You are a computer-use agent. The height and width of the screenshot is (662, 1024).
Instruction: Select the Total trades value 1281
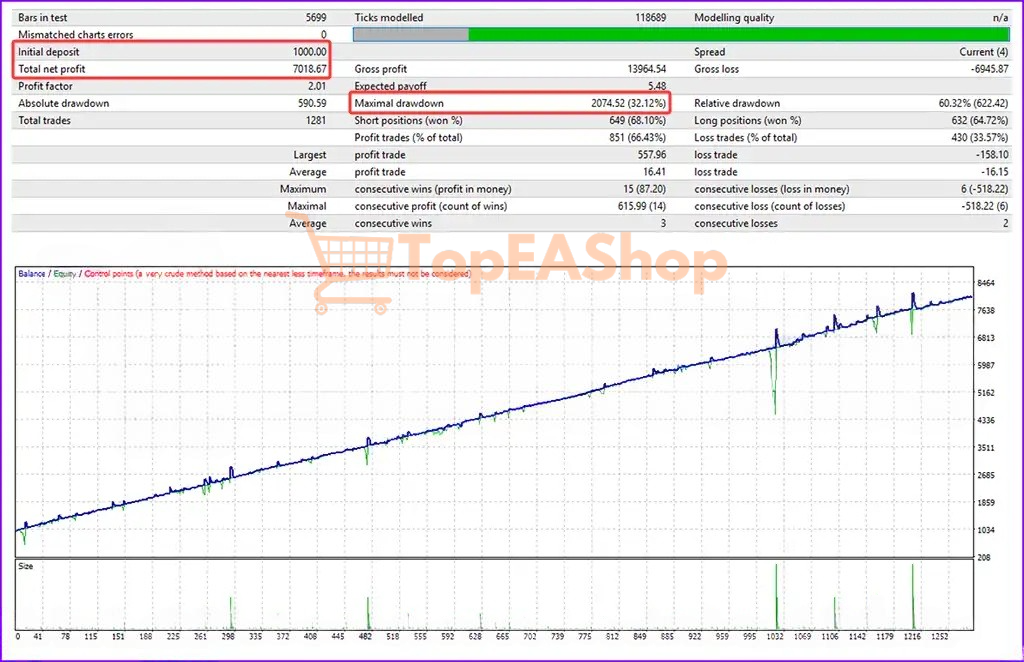click(x=314, y=120)
